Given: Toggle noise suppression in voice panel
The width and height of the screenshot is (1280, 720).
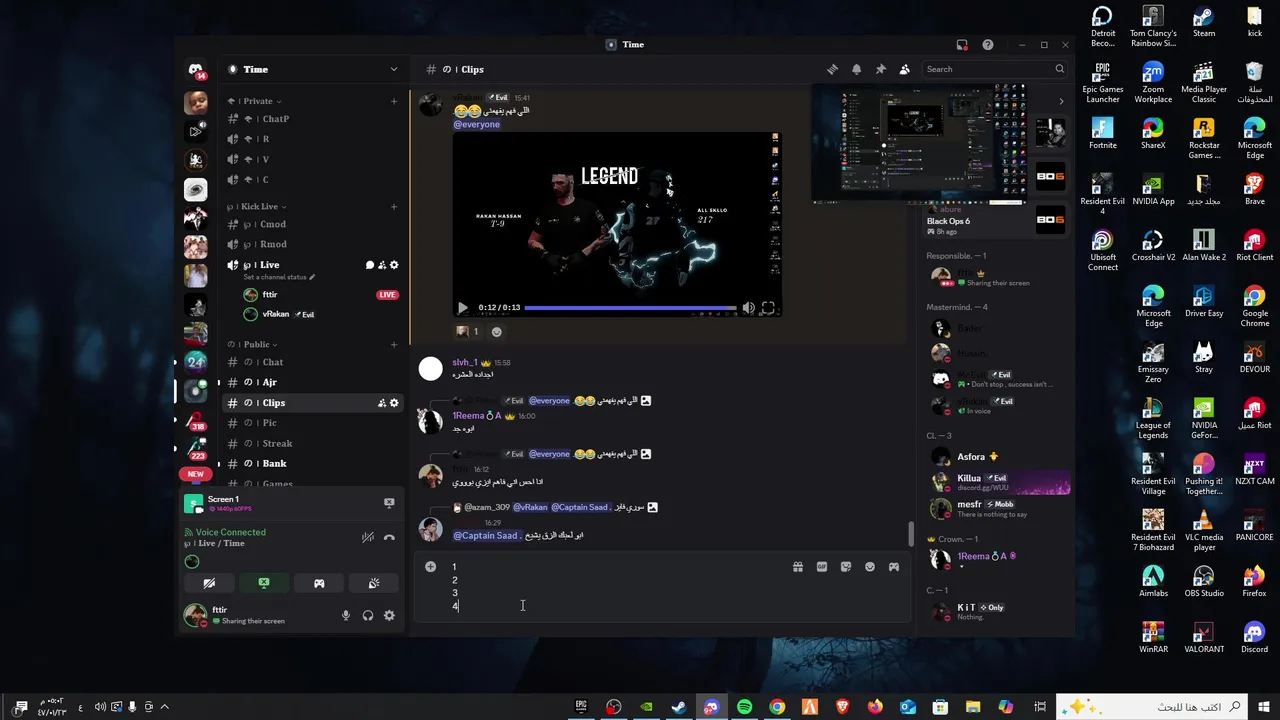Looking at the screenshot, I should coord(368,537).
